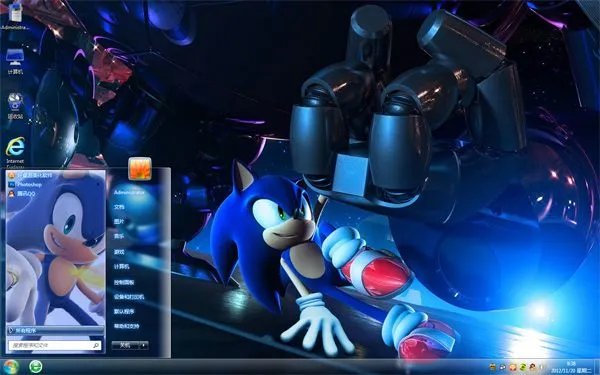This screenshot has width=600, height=375.
Task: Open the taskbar clock and date
Action: 571,367
